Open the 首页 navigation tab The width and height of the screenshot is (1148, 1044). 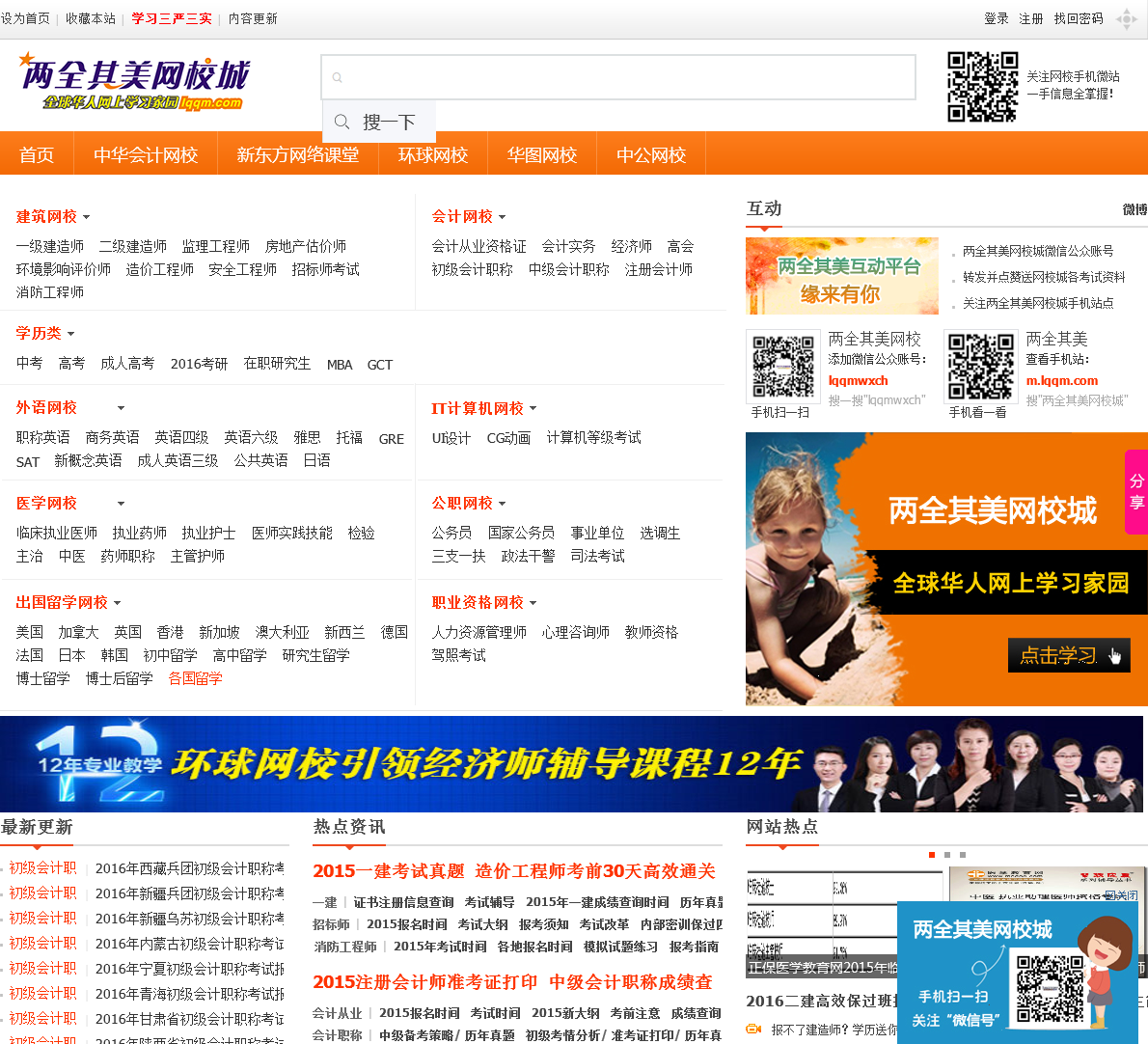[37, 155]
